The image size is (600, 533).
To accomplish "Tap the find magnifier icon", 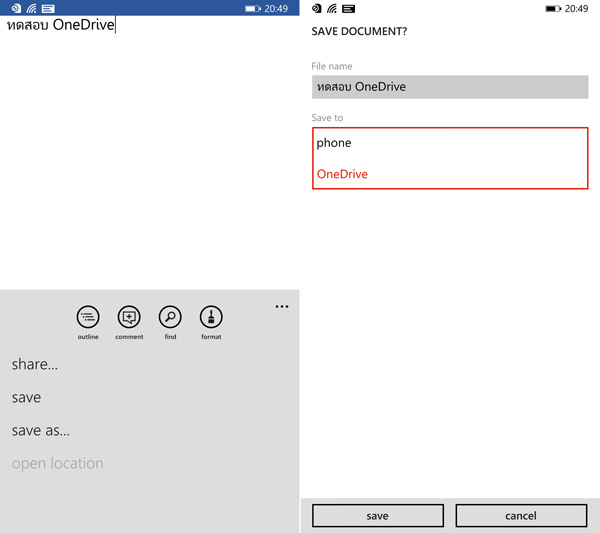I will (170, 317).
